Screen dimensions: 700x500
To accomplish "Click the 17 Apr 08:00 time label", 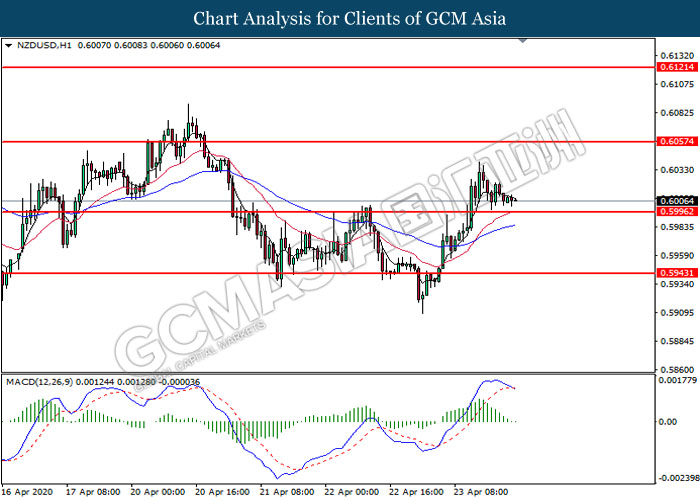I will pyautogui.click(x=93, y=492).
